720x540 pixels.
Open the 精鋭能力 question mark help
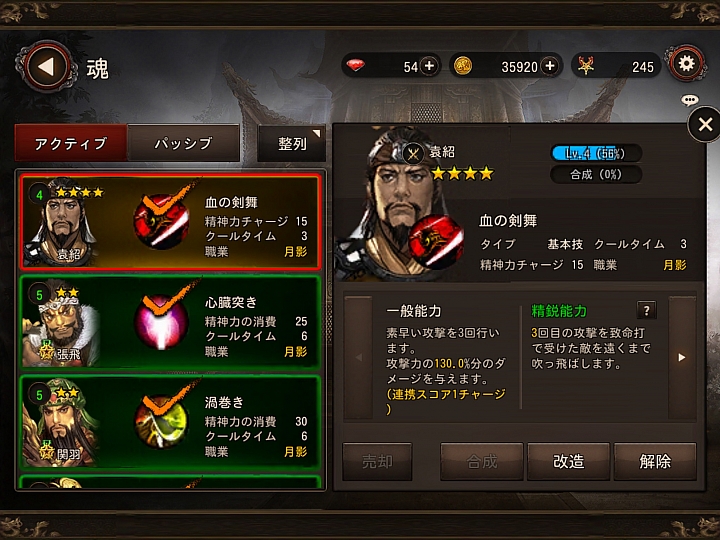[x=646, y=310]
